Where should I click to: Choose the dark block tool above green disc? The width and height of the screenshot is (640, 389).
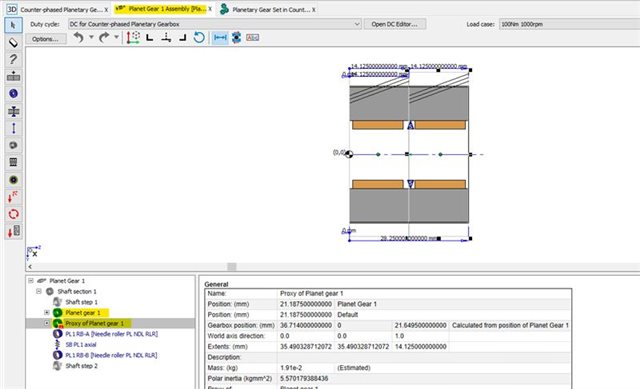[13, 162]
